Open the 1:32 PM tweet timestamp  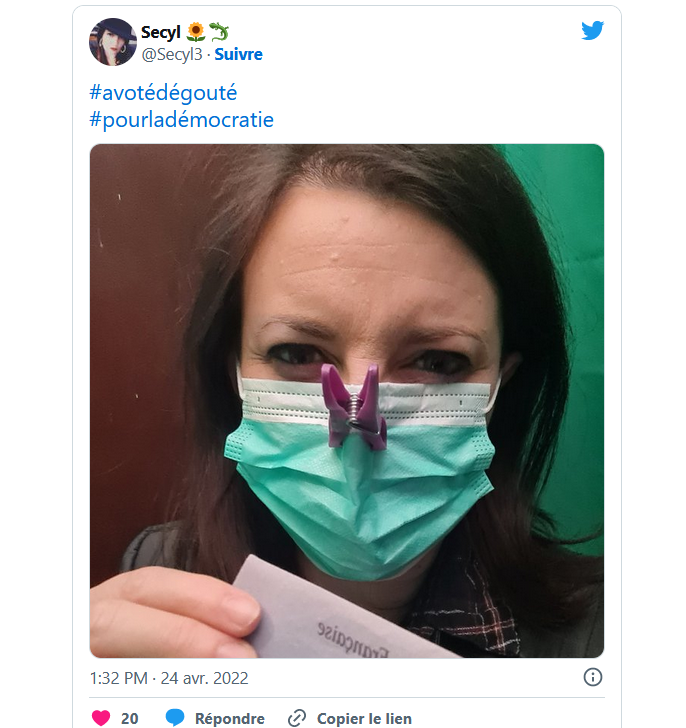[x=119, y=678]
